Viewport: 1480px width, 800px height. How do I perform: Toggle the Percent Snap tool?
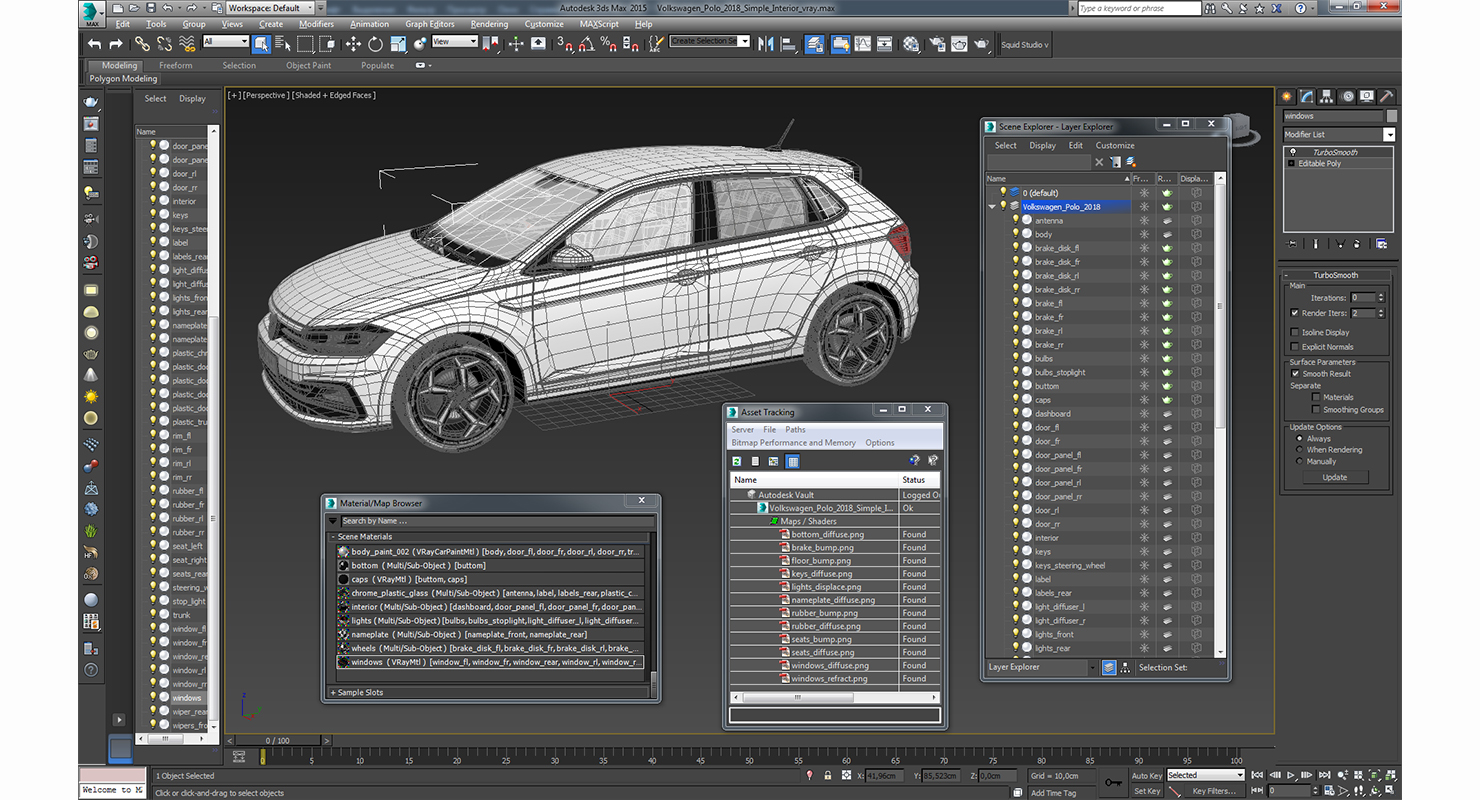click(609, 44)
